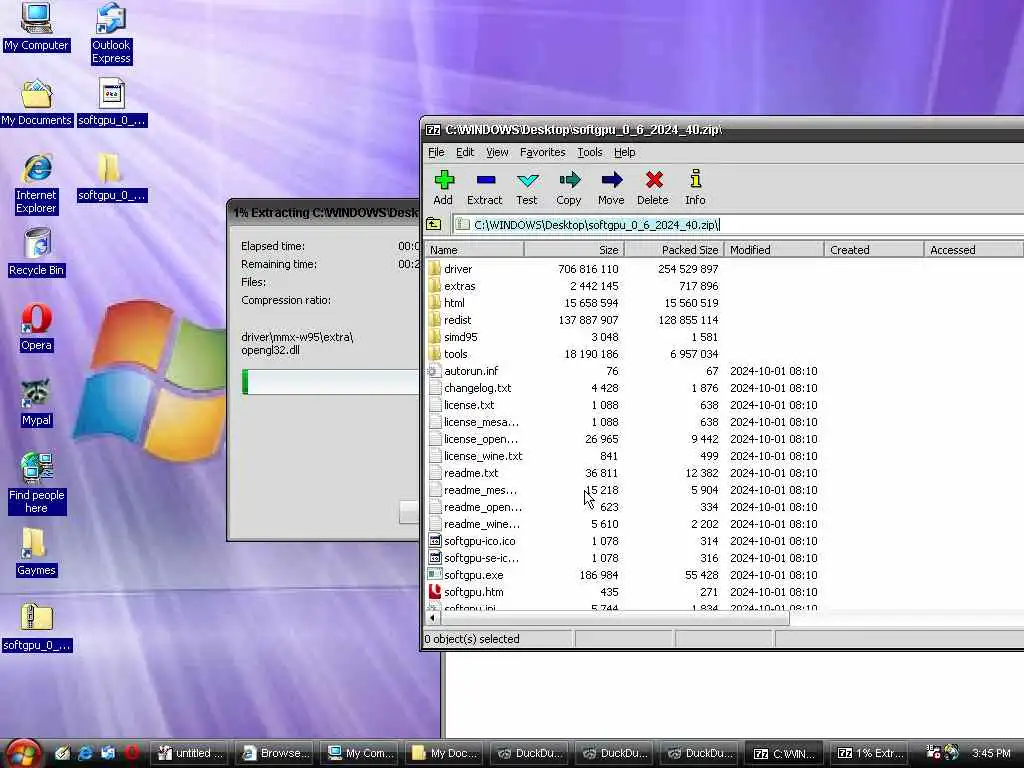Click the Add toolbar icon in 7-Zip
This screenshot has width=1024, height=768.
pyautogui.click(x=443, y=187)
